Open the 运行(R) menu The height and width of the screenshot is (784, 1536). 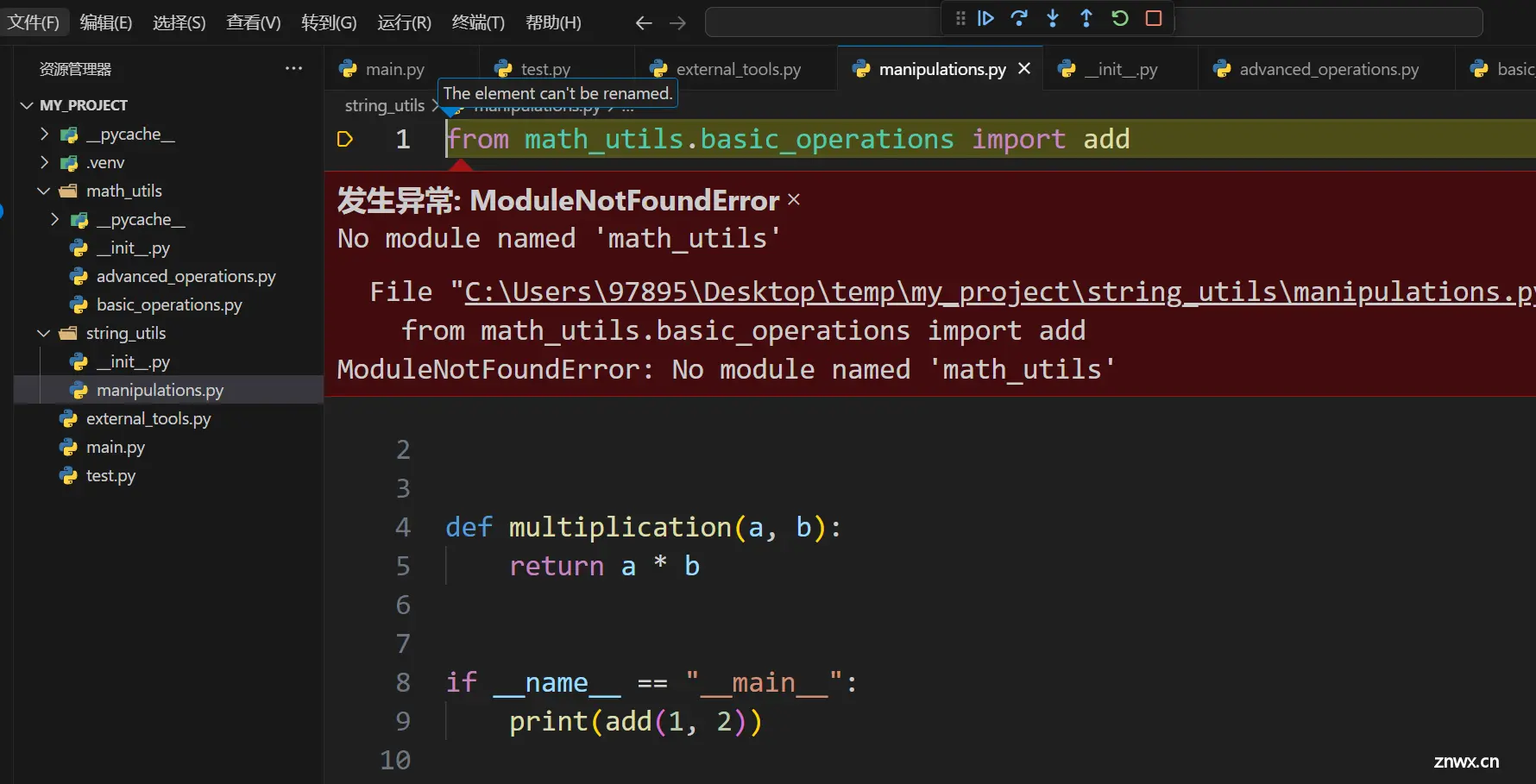click(404, 22)
